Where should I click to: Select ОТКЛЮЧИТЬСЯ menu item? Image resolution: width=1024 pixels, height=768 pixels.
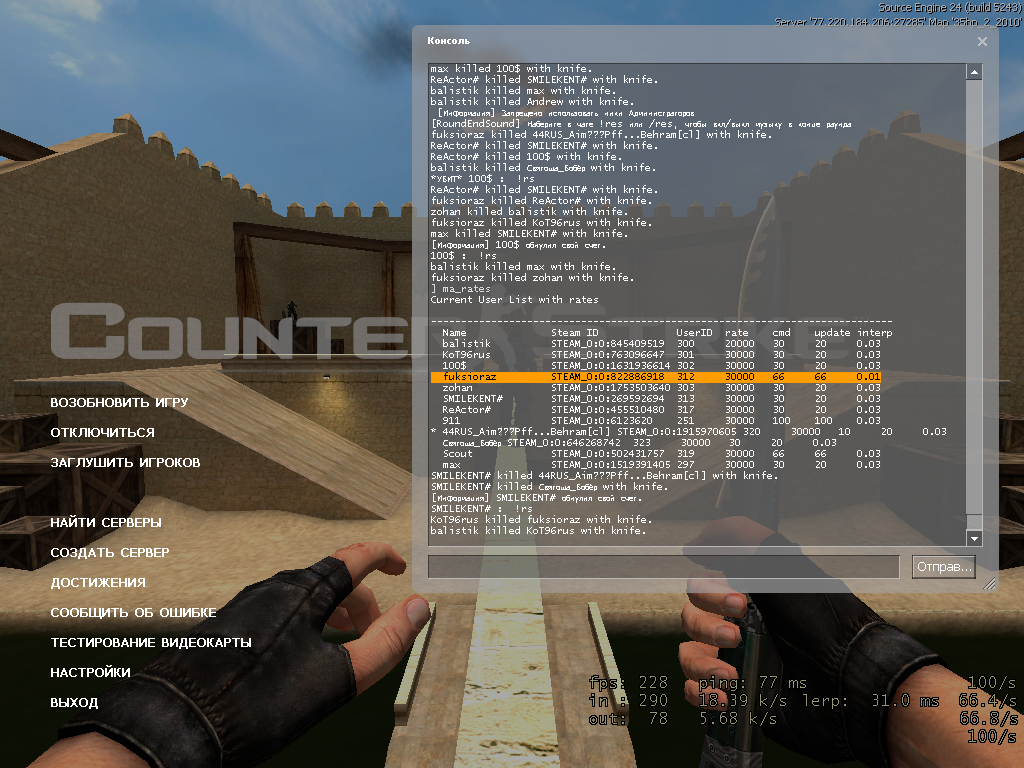point(103,432)
